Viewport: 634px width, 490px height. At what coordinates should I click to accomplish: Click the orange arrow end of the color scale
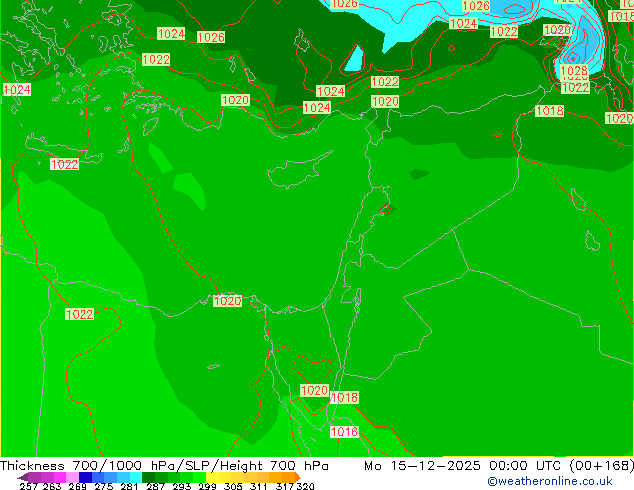[298, 477]
